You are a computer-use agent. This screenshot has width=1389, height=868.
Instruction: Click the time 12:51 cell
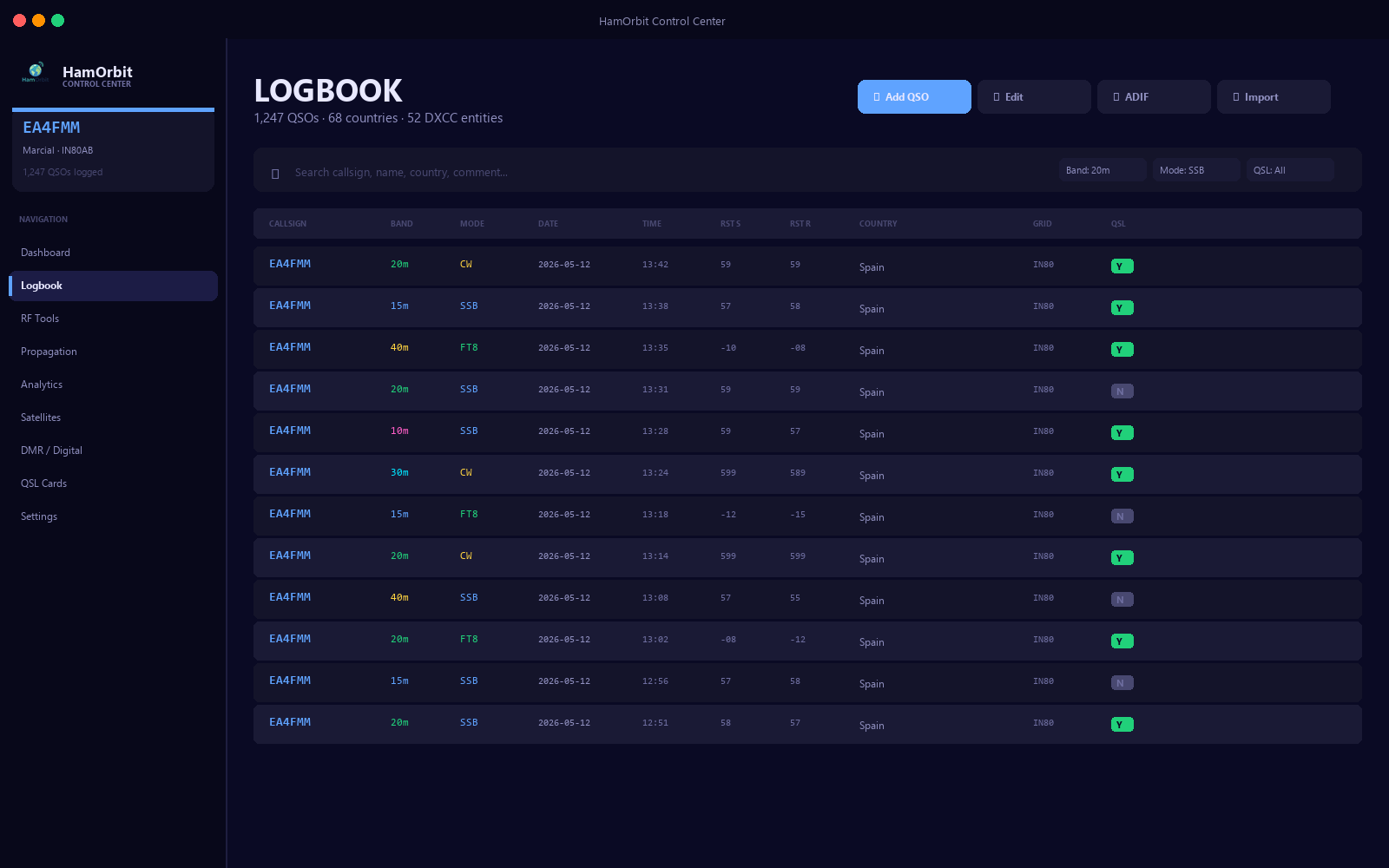pyautogui.click(x=655, y=723)
